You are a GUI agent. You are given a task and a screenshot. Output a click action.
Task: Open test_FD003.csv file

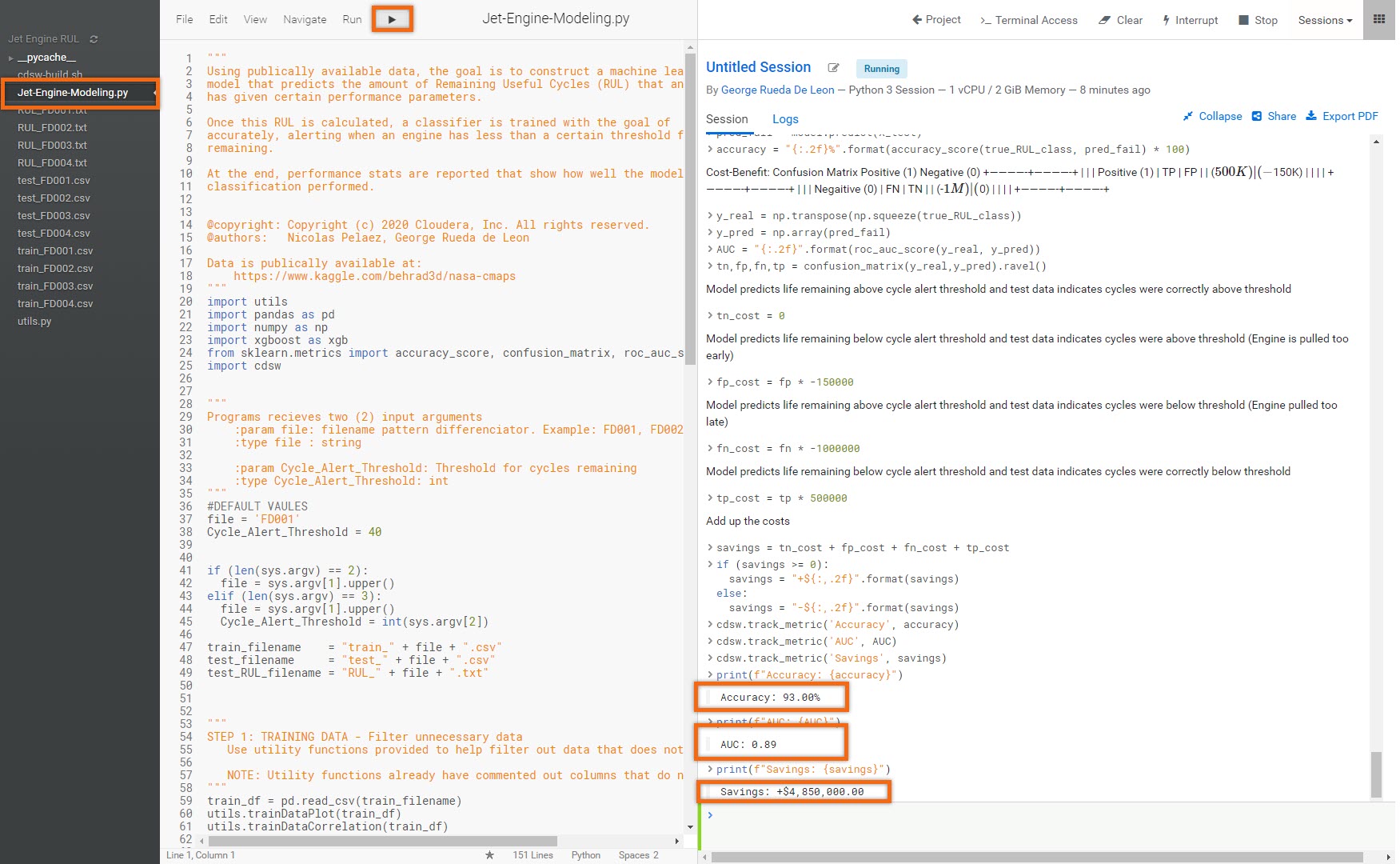(54, 216)
